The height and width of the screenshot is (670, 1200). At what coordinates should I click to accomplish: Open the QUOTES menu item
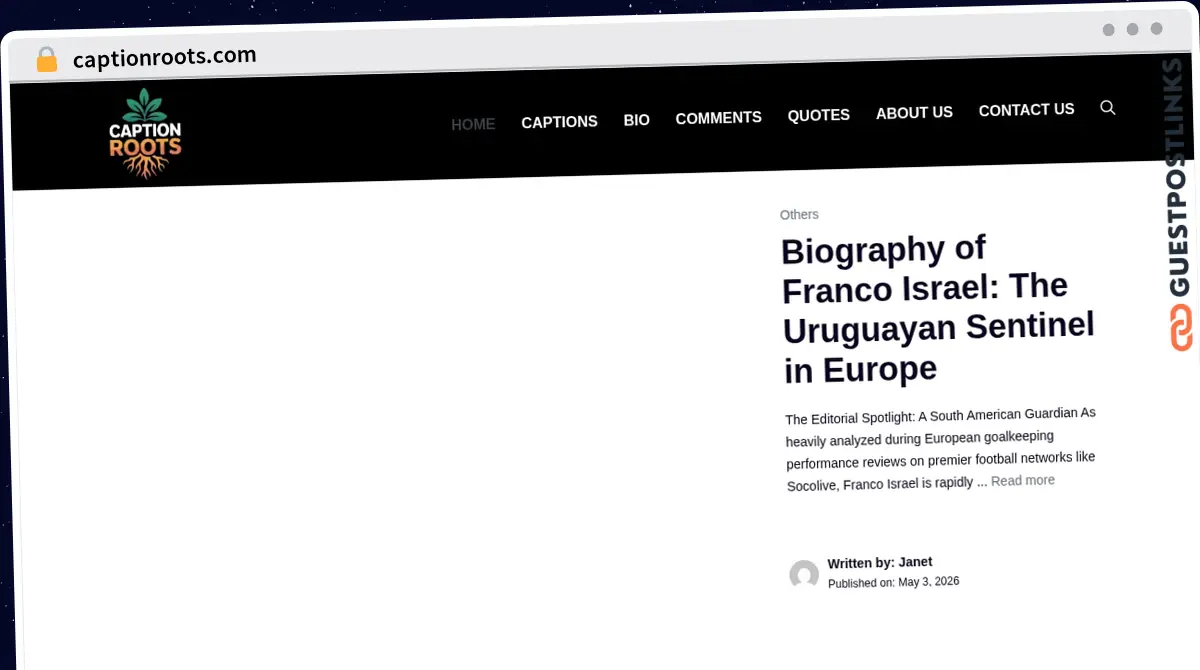[x=818, y=115]
